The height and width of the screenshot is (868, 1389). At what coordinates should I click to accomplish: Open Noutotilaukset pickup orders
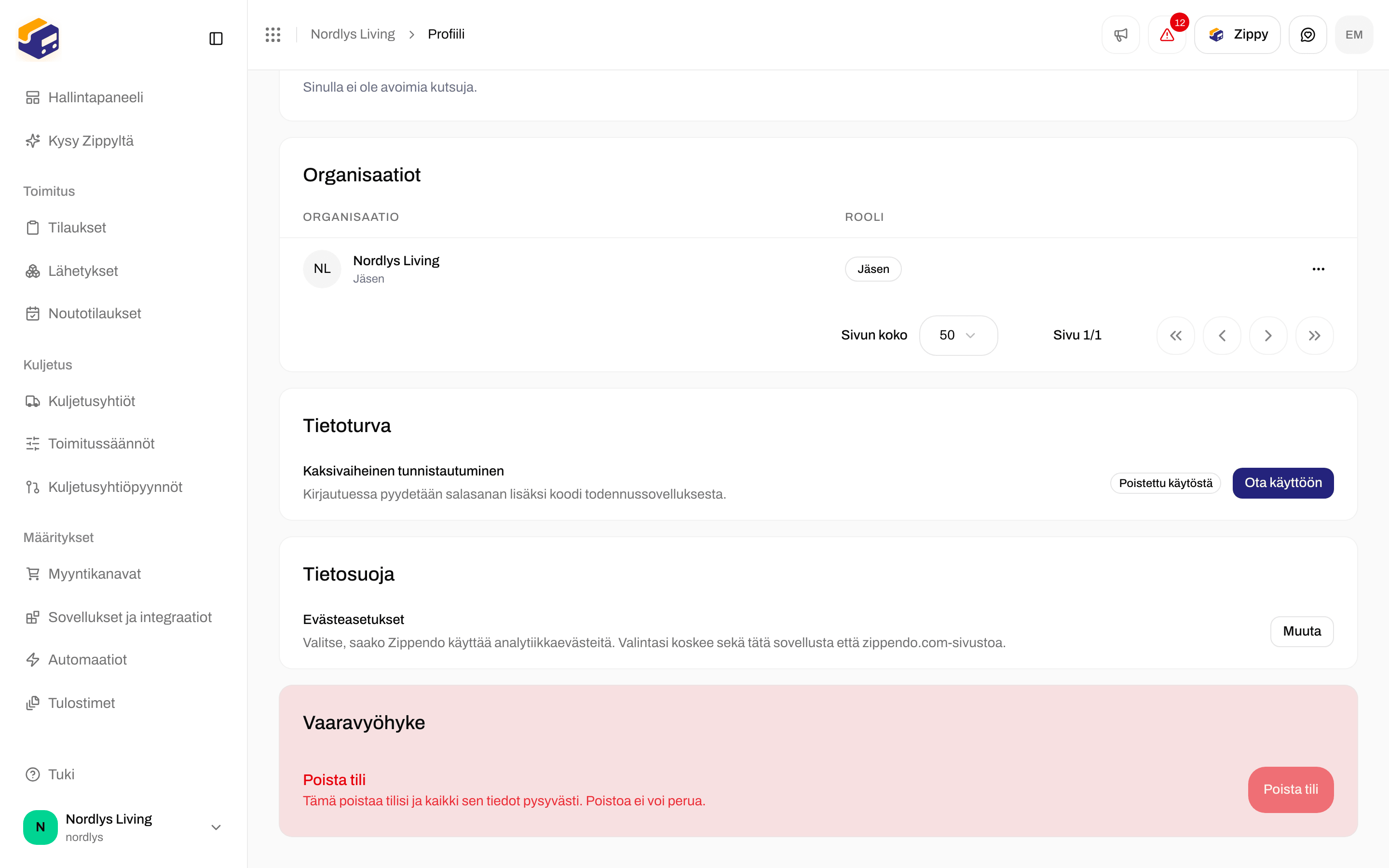click(123, 313)
